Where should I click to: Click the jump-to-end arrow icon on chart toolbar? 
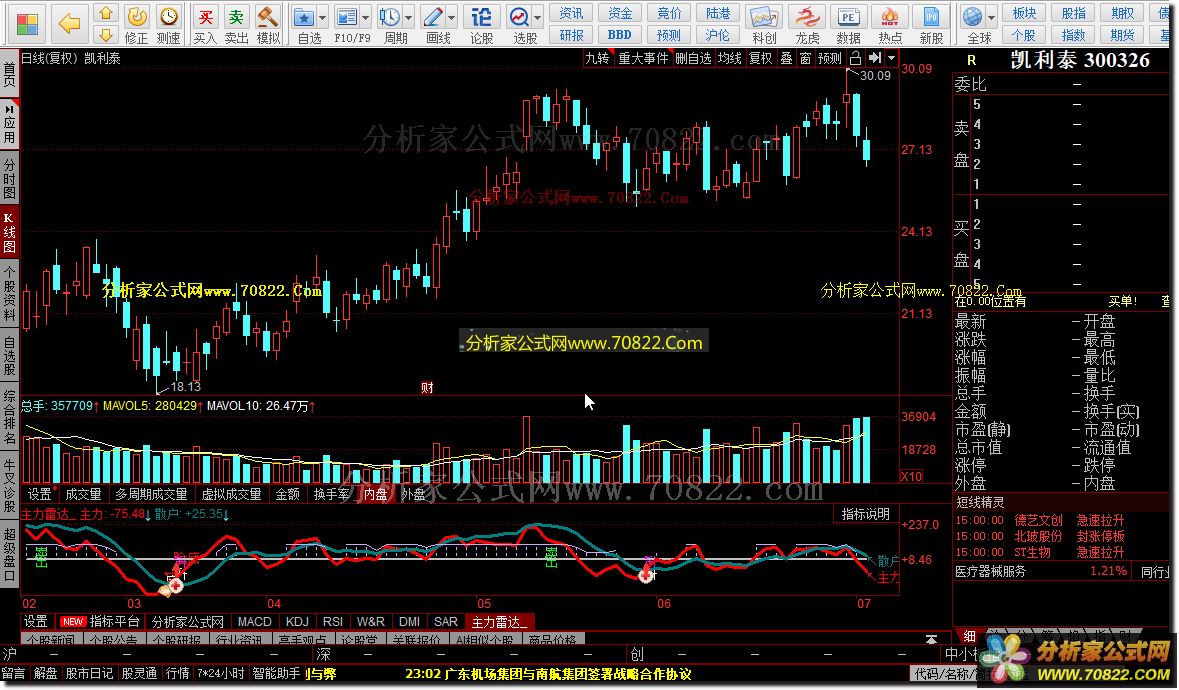pos(874,58)
